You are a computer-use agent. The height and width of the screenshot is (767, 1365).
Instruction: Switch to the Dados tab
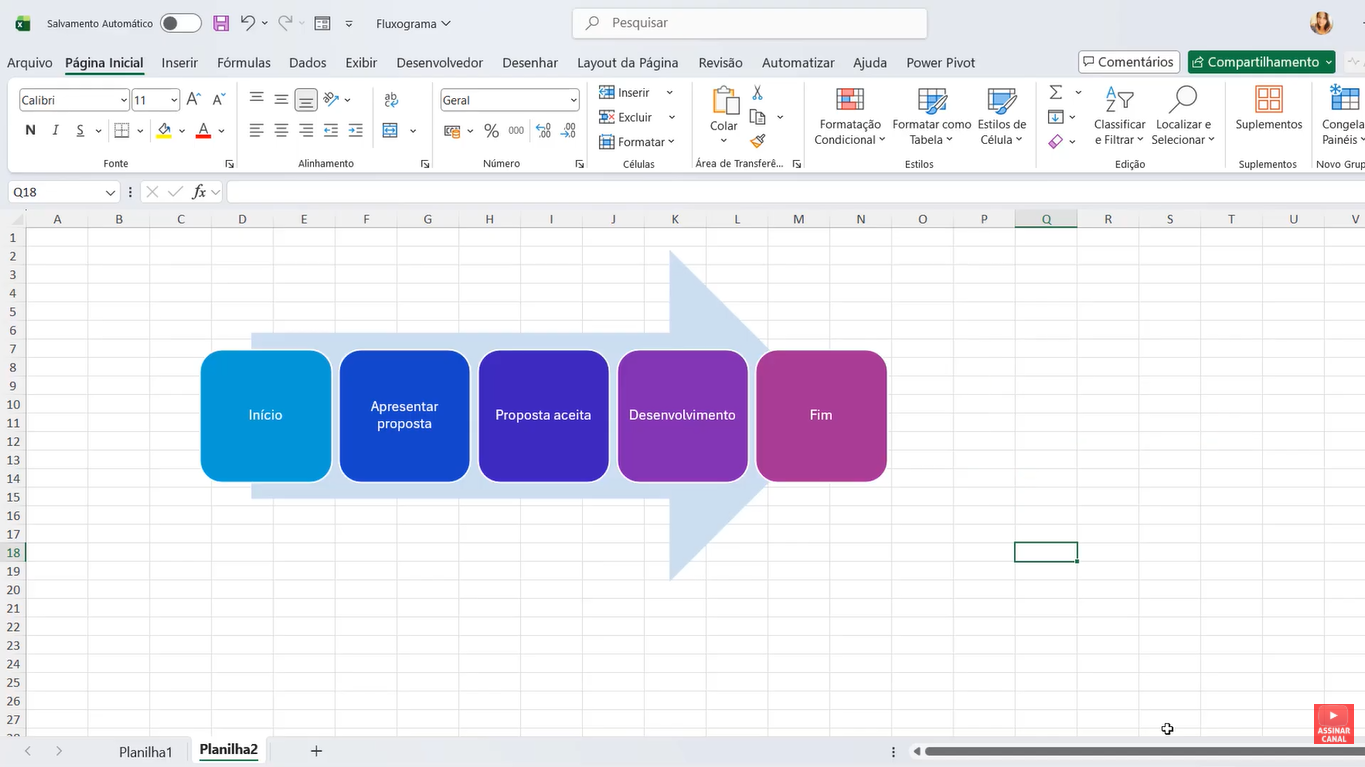tap(308, 62)
